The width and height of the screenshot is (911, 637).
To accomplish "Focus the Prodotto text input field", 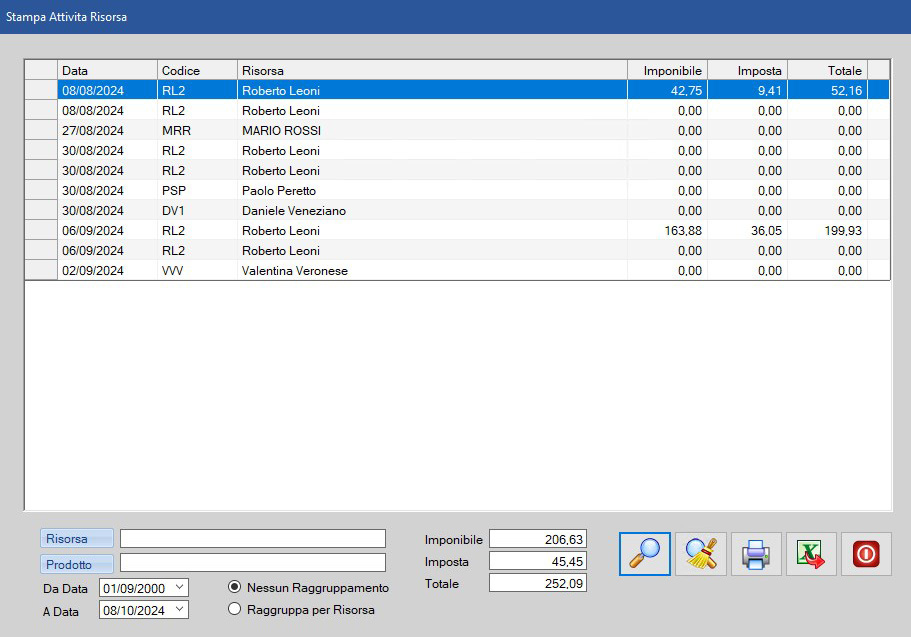I will (252, 563).
